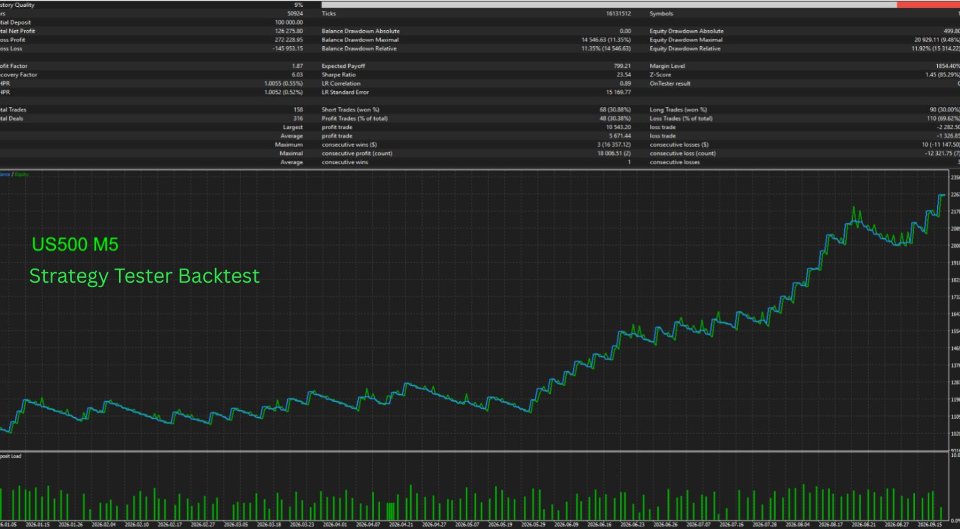This screenshot has width=960, height=529.
Task: Click the Sharpe Ratio label
Action: pos(339,75)
